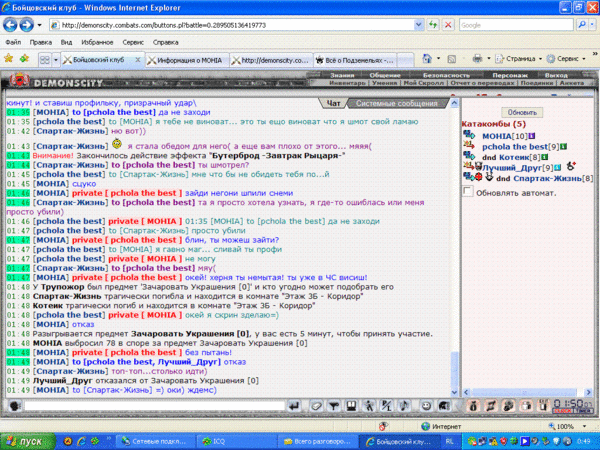
Task: Switch to Информация о МОНIА browser tab
Action: click(187, 60)
